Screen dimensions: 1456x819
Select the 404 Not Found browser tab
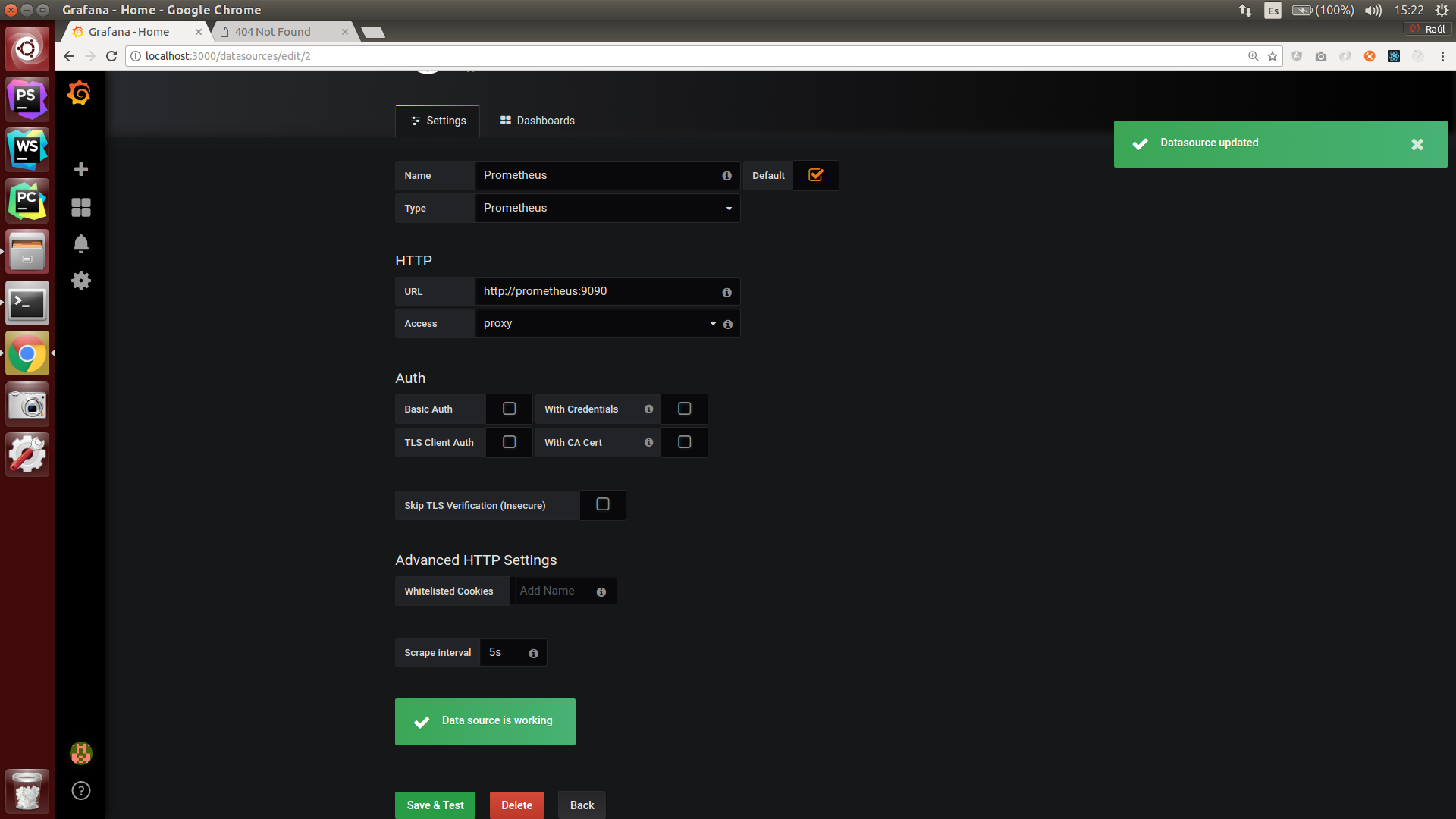coord(273,32)
